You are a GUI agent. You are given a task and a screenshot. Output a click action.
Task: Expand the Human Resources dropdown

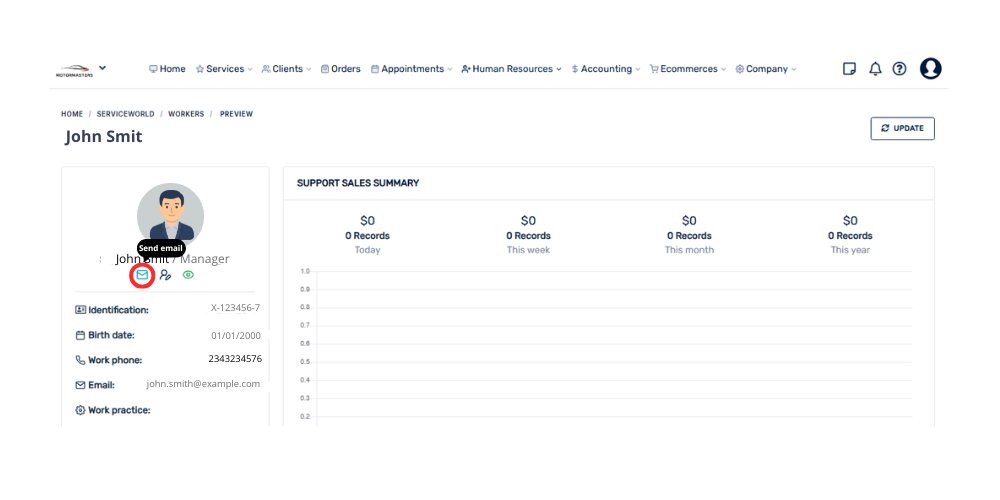tap(511, 69)
